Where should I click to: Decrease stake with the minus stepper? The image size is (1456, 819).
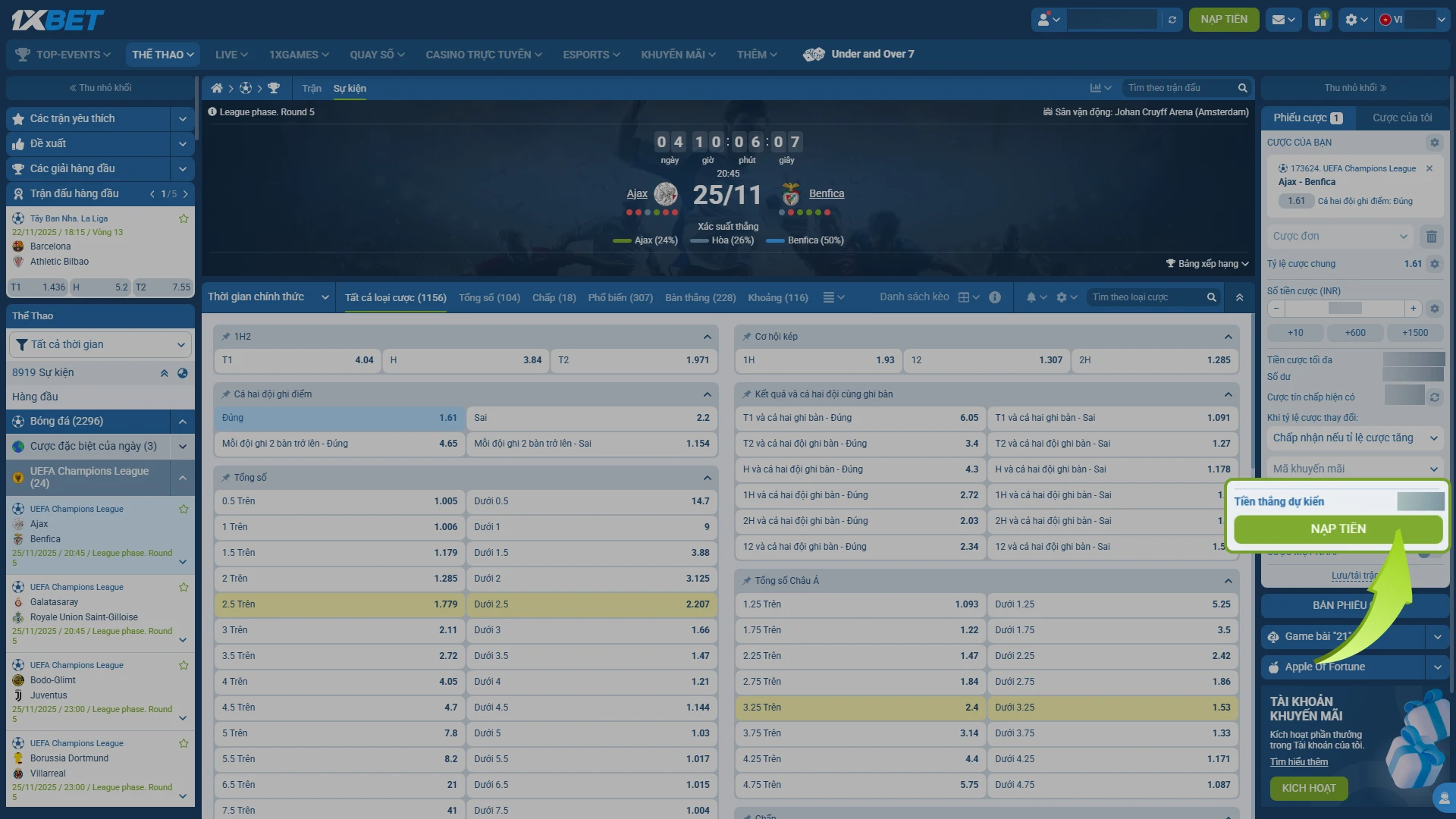tap(1276, 309)
